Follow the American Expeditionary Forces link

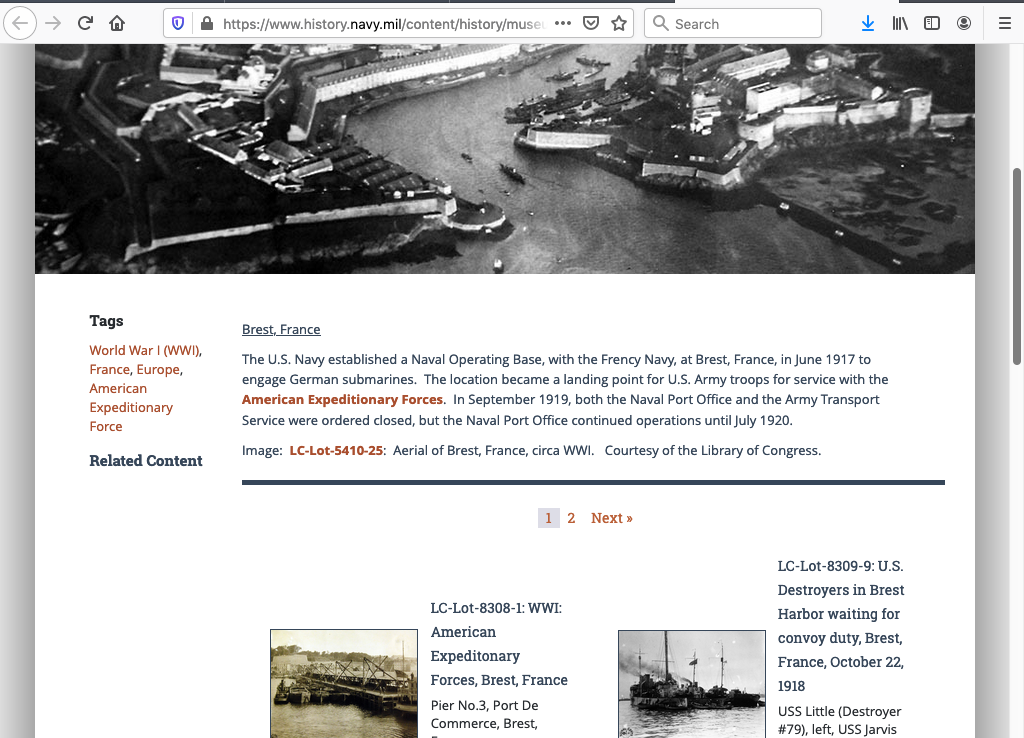pyautogui.click(x=342, y=399)
